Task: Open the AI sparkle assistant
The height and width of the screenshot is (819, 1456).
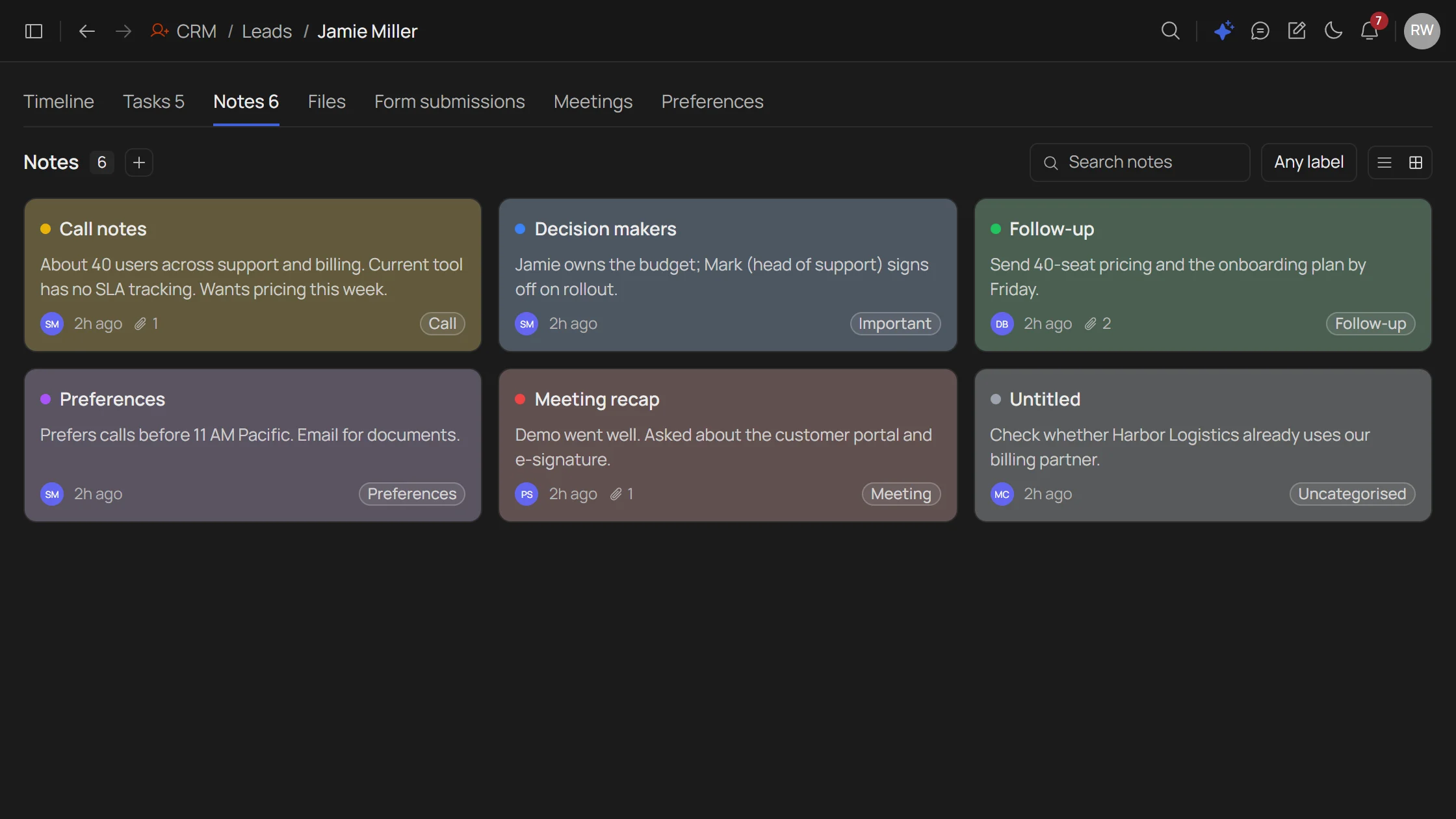Action: (1224, 31)
